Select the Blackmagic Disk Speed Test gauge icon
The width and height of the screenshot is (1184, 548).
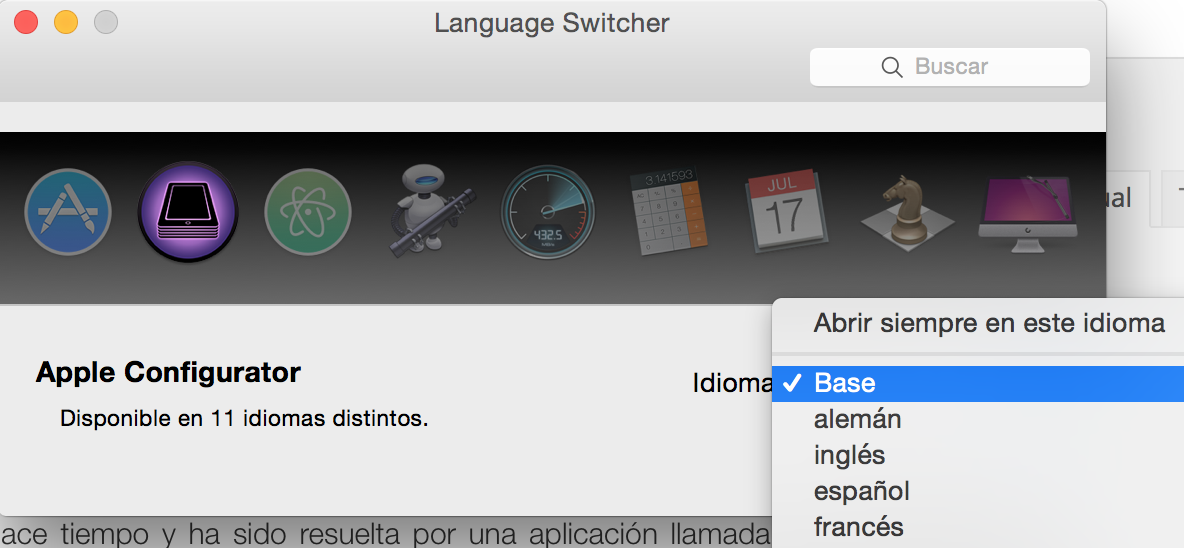(548, 211)
